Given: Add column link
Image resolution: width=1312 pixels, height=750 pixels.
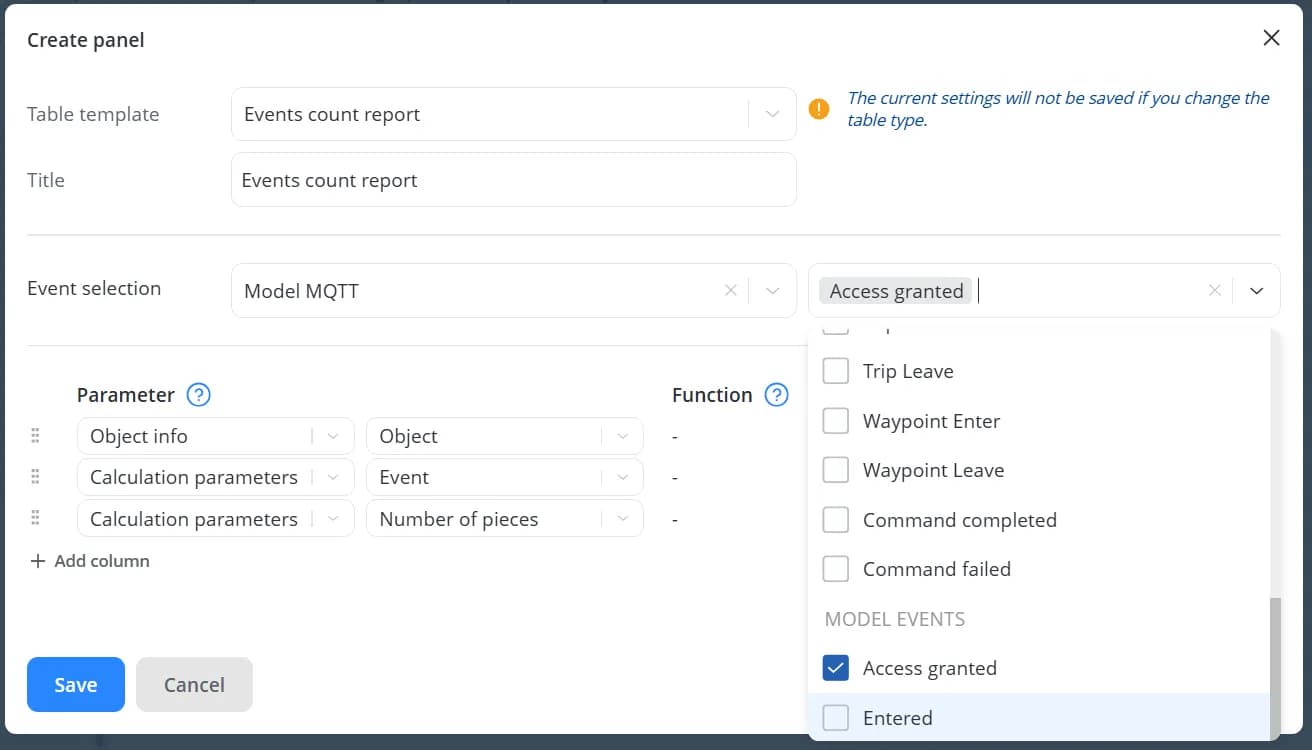Looking at the screenshot, I should [90, 561].
